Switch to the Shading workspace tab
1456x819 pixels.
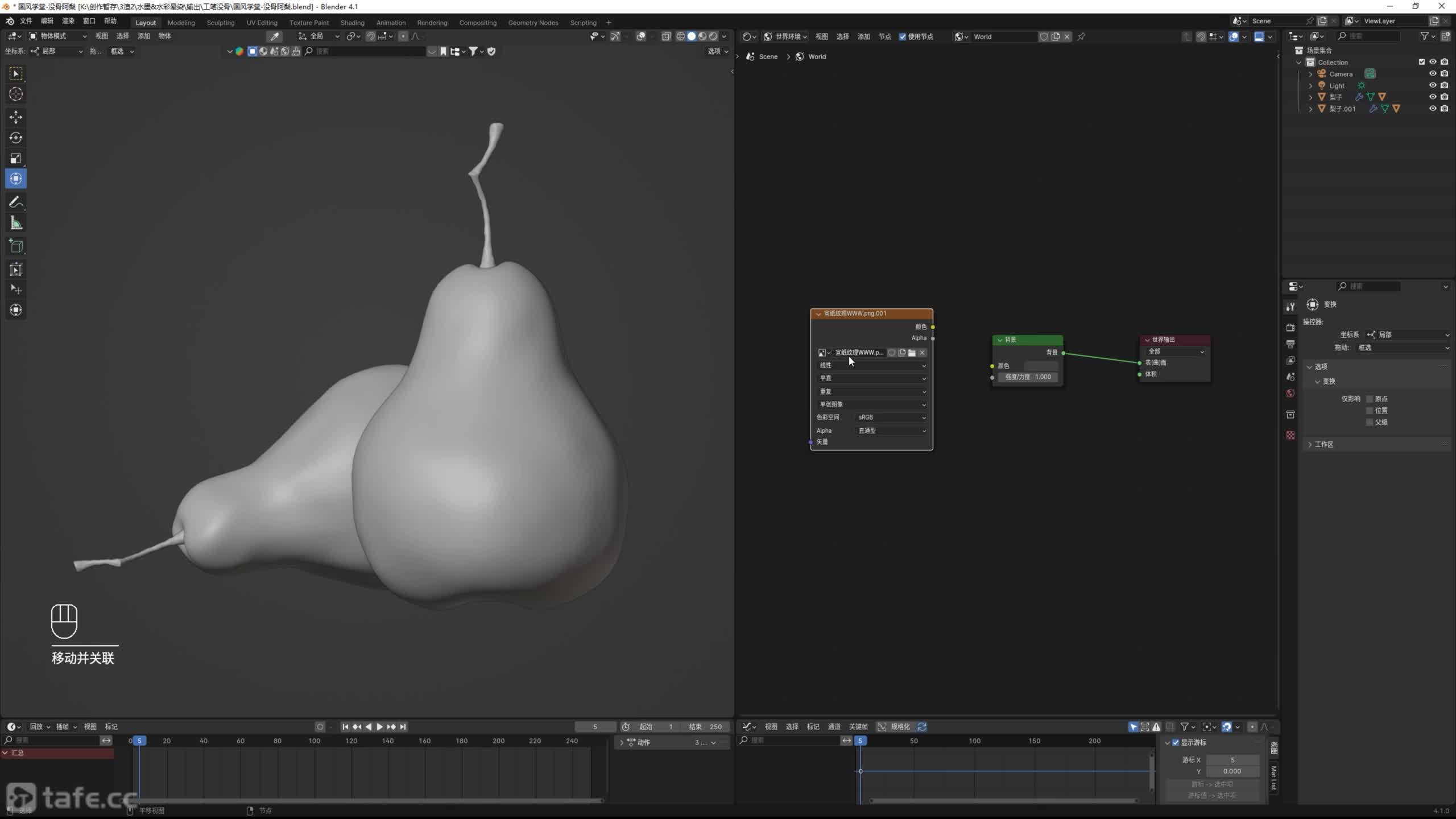(x=352, y=23)
